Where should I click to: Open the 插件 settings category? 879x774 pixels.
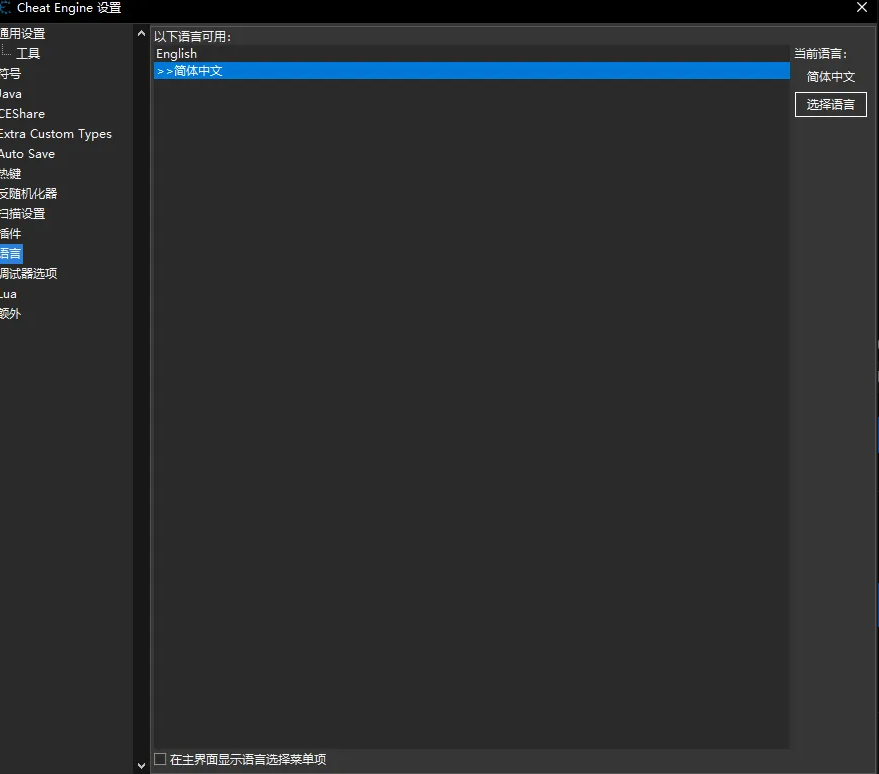pos(11,234)
